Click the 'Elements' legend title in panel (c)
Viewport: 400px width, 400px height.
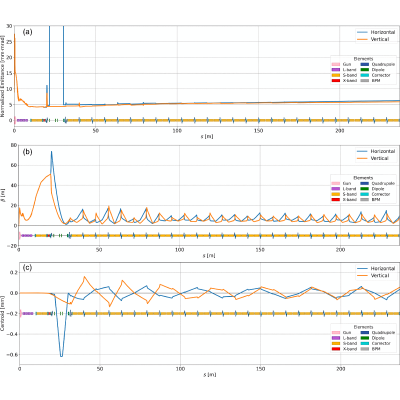coord(363,327)
